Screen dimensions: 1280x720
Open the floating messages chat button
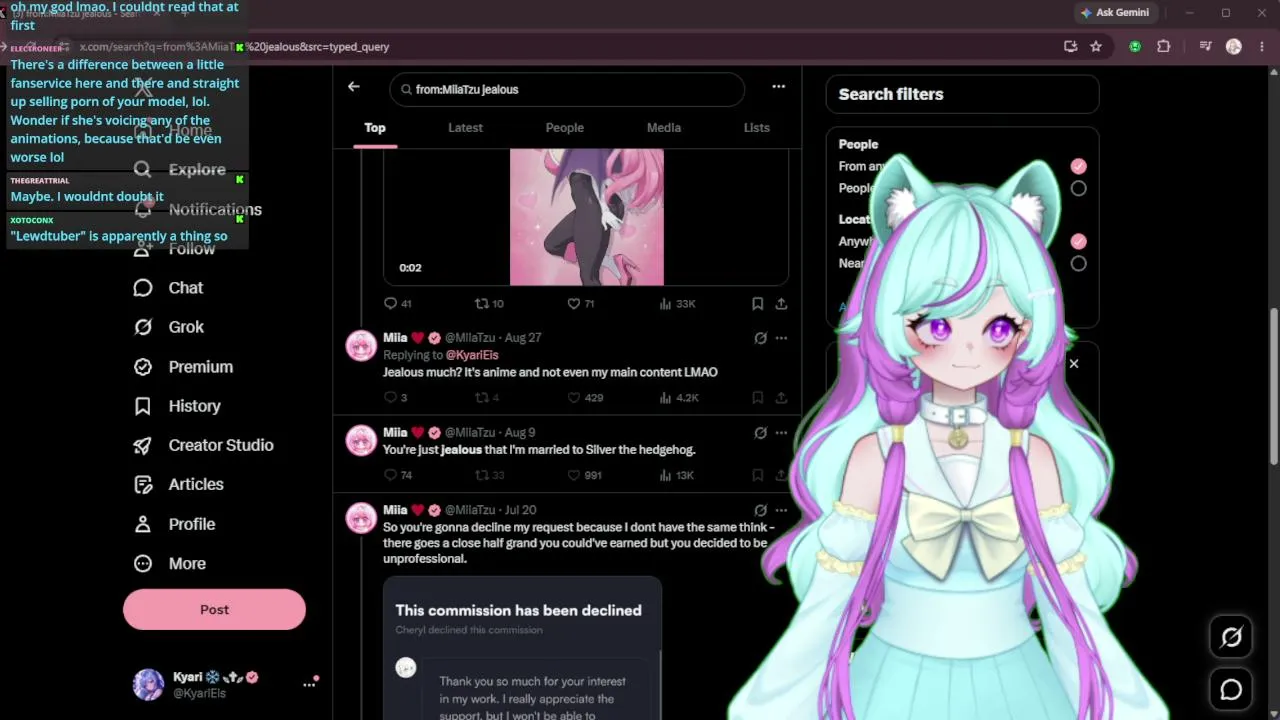click(x=1231, y=690)
